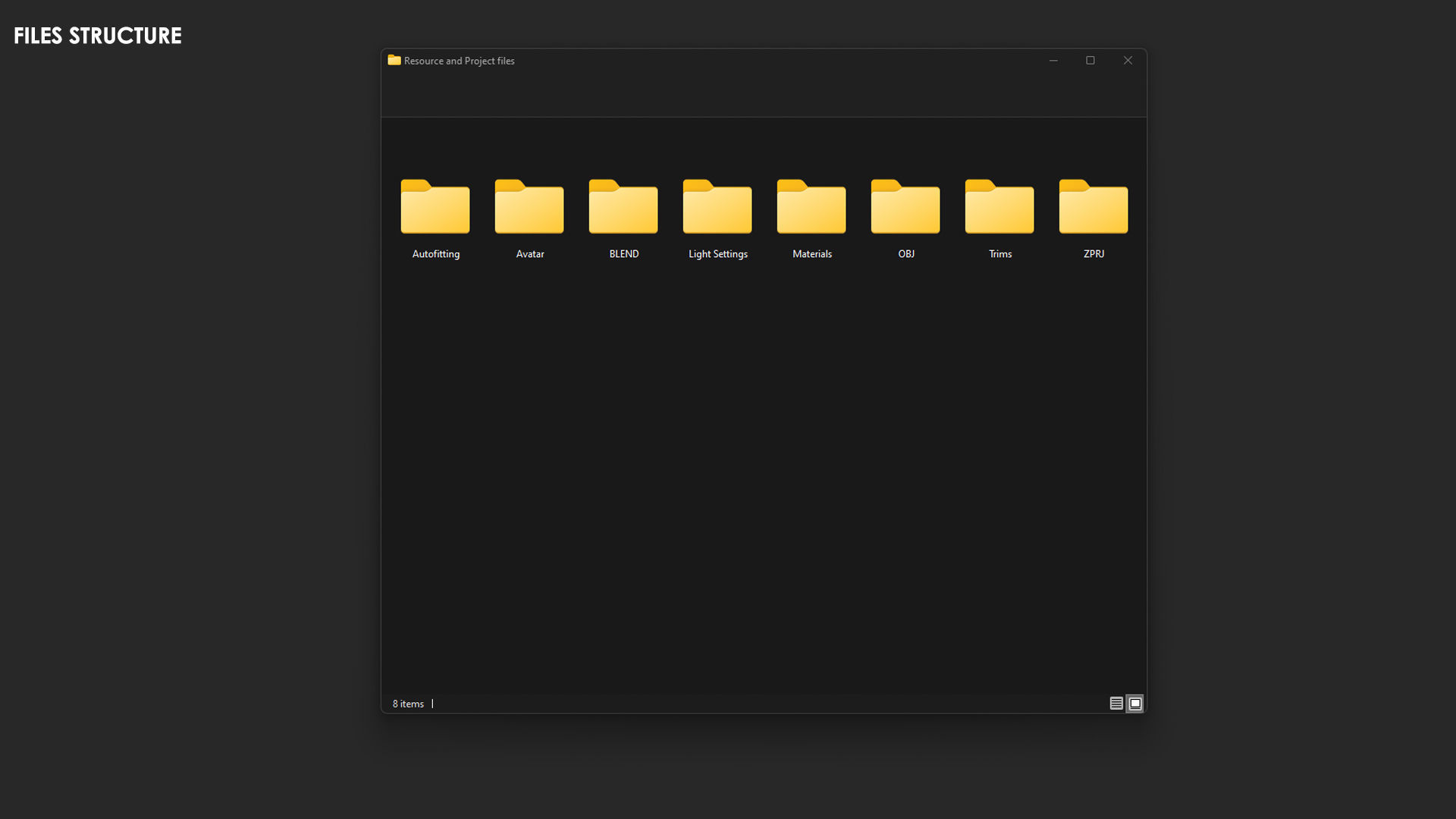Click the Light Settings name label
Screen dimensions: 1456x819
tap(718, 254)
